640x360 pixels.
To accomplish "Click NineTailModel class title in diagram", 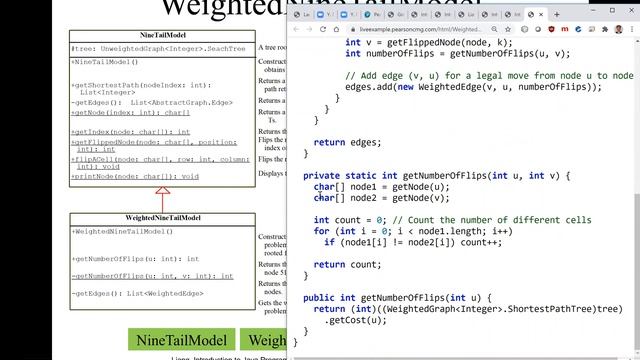I will click(162, 36).
